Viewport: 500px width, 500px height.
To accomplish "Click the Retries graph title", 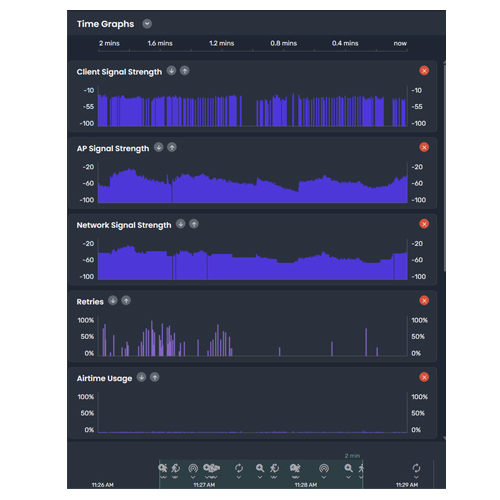I will pos(90,302).
